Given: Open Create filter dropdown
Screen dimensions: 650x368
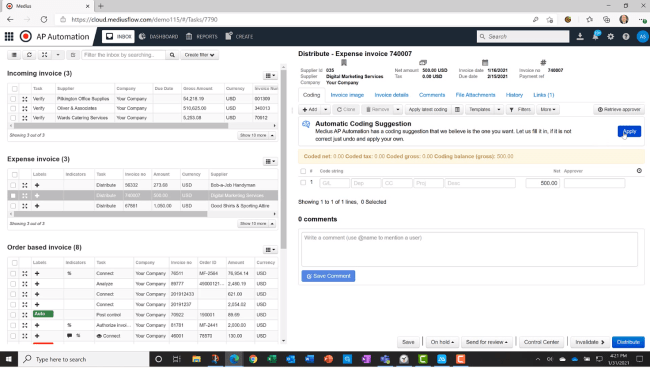Looking at the screenshot, I should 199,55.
